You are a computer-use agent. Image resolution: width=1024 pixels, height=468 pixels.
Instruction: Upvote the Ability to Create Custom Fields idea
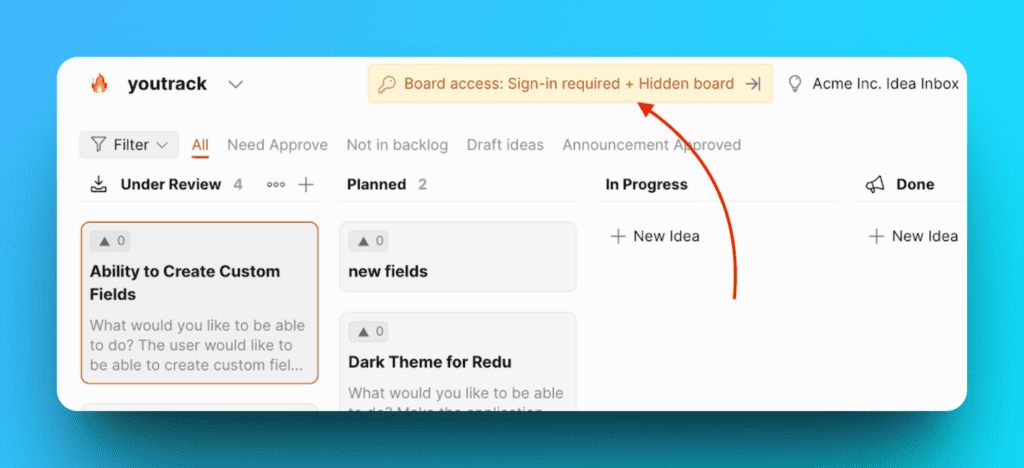110,241
